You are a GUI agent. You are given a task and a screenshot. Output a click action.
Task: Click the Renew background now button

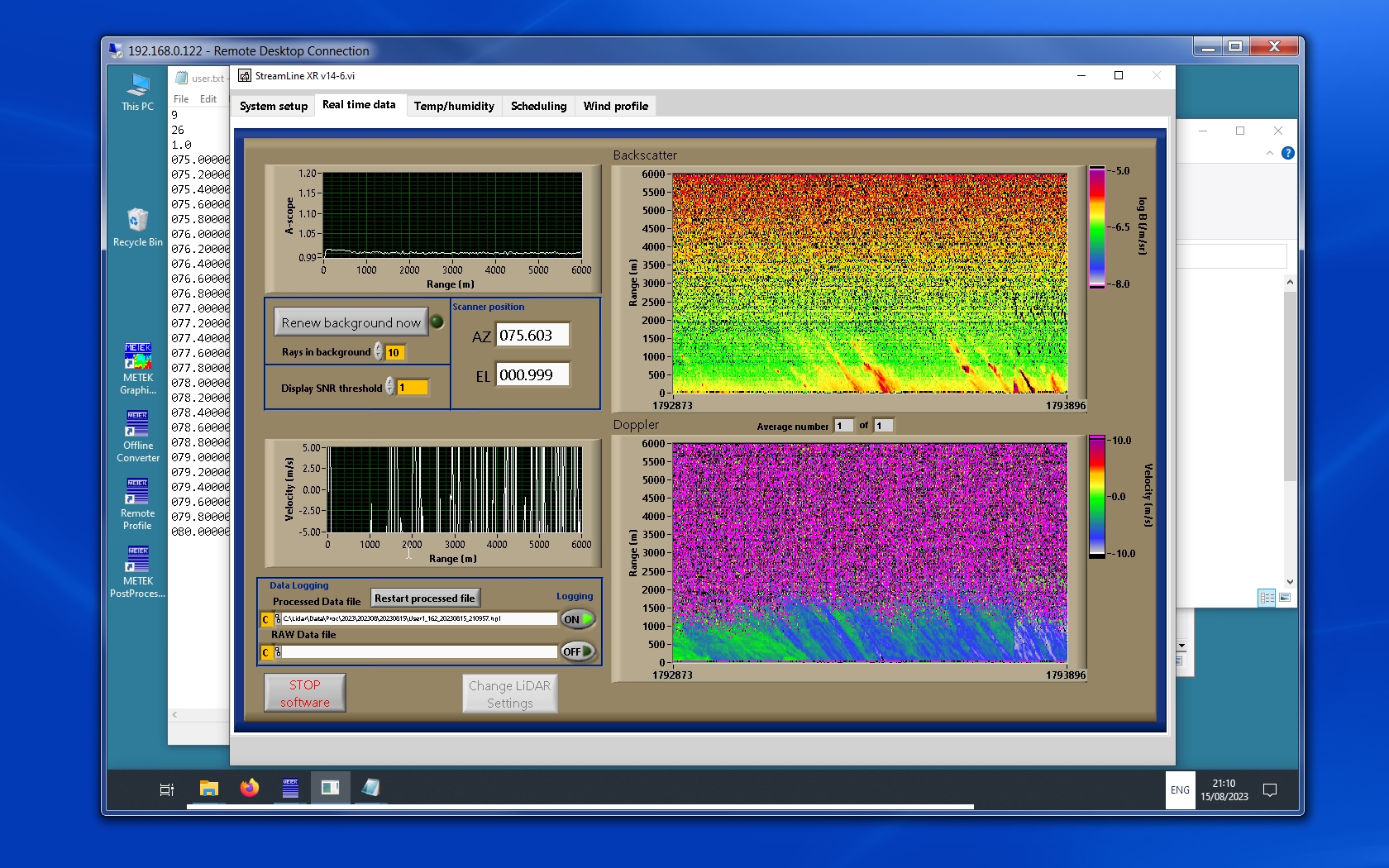click(351, 322)
